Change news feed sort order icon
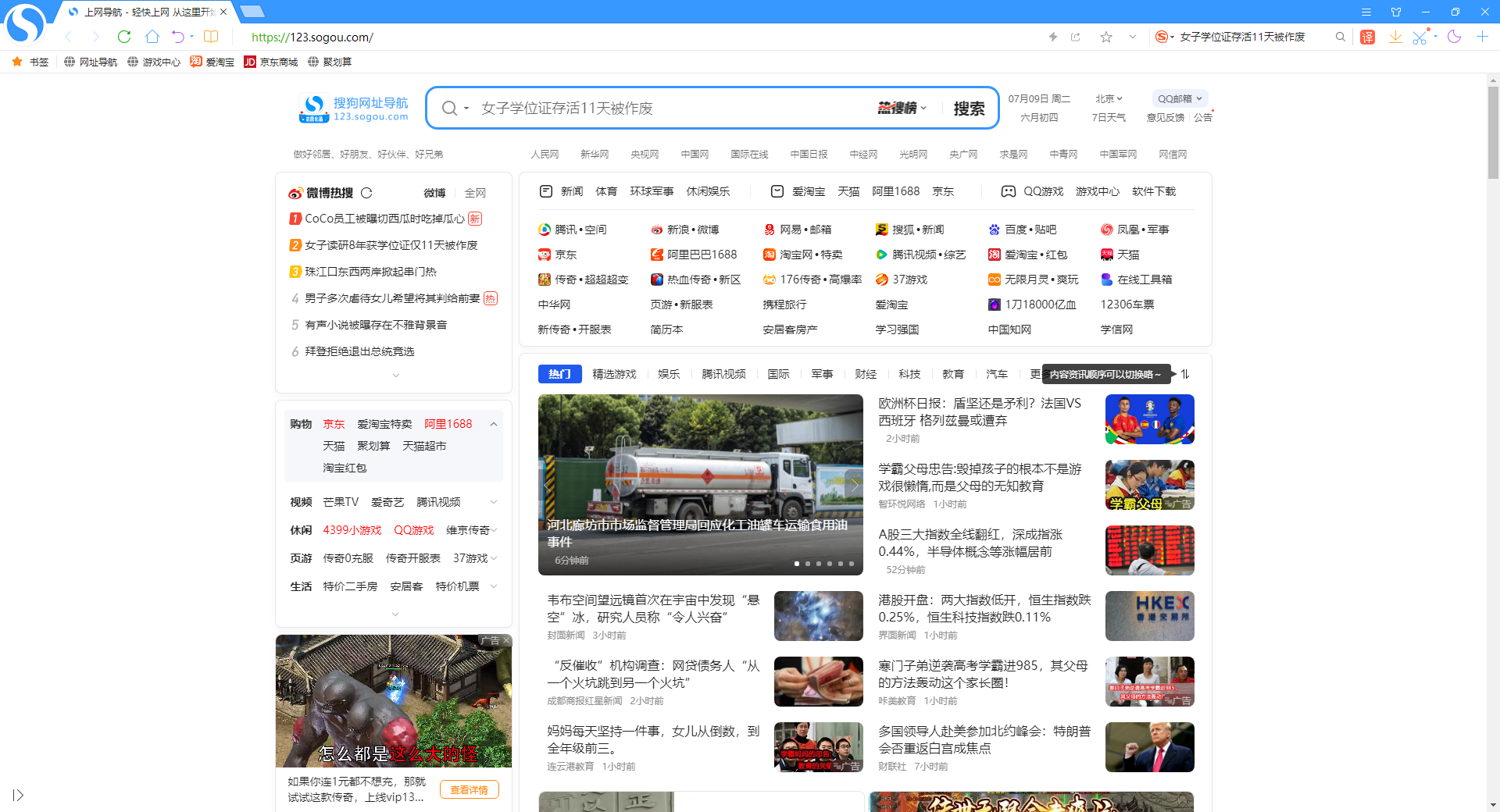Viewport: 1500px width, 812px height. pos(1184,374)
